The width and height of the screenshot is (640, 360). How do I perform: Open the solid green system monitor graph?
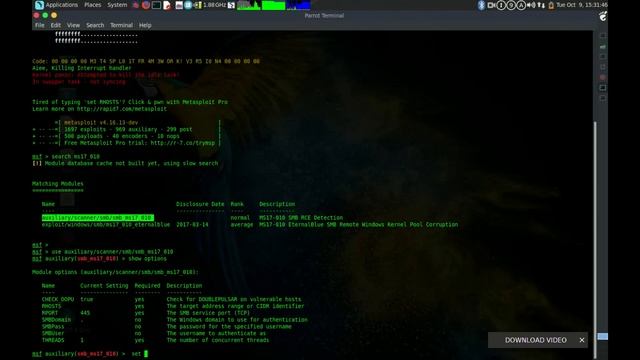tap(273, 5)
